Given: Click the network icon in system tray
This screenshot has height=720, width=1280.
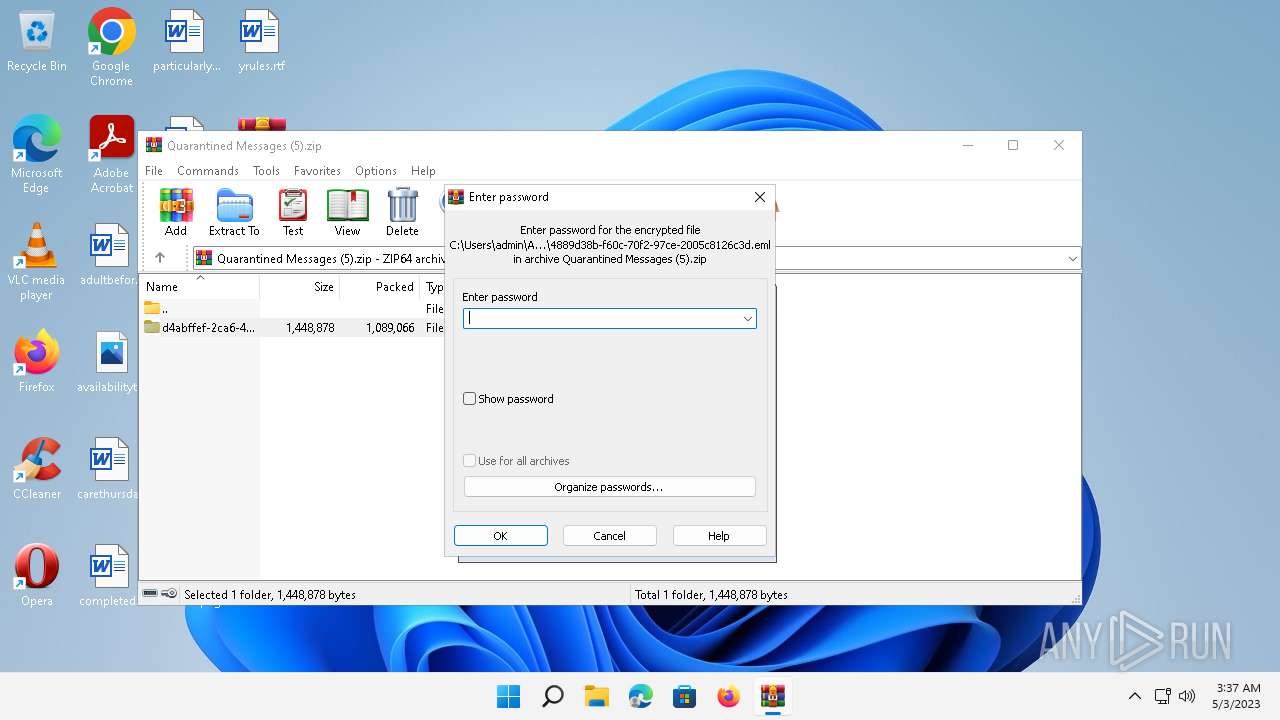Looking at the screenshot, I should (x=1162, y=696).
